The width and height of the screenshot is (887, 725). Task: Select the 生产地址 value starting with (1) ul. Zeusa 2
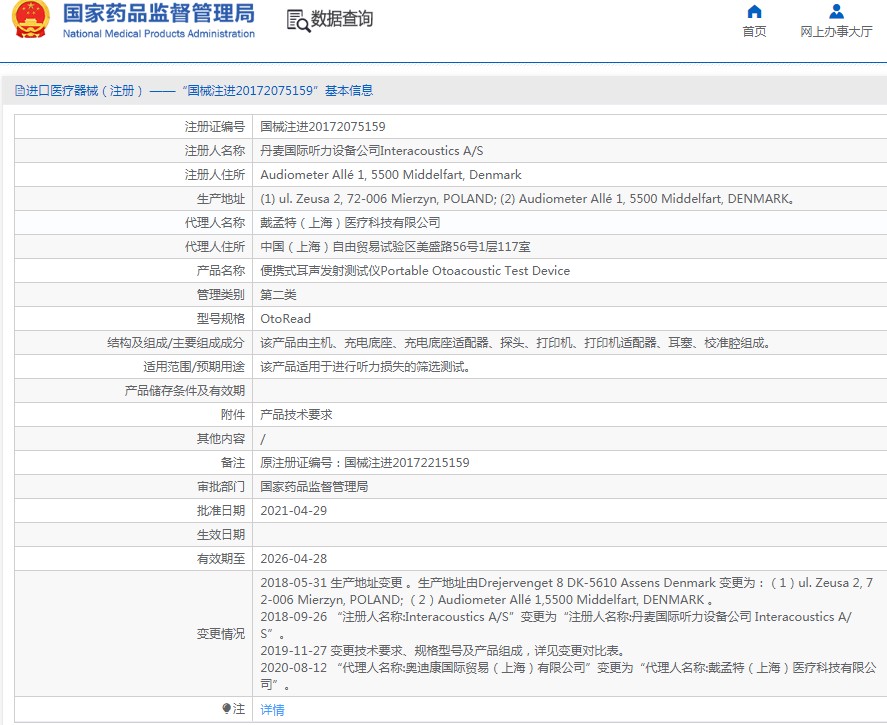(527, 199)
